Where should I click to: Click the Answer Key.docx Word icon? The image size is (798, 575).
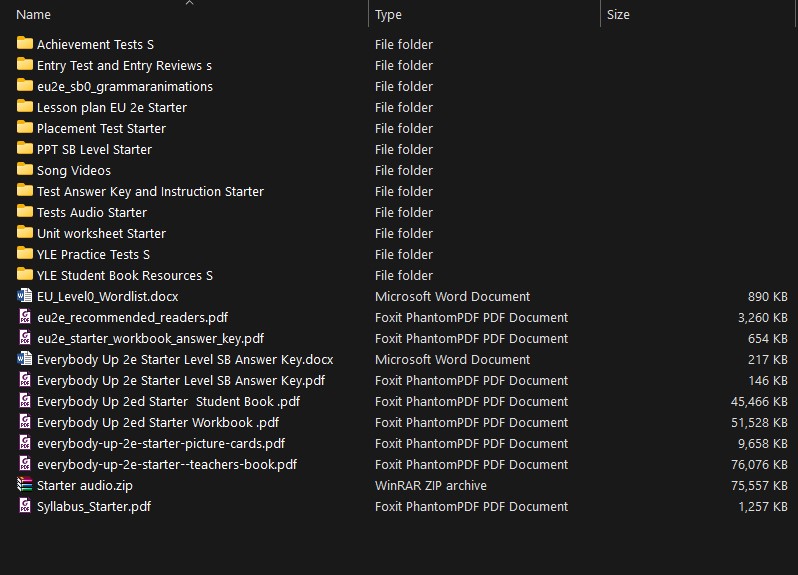pos(25,359)
